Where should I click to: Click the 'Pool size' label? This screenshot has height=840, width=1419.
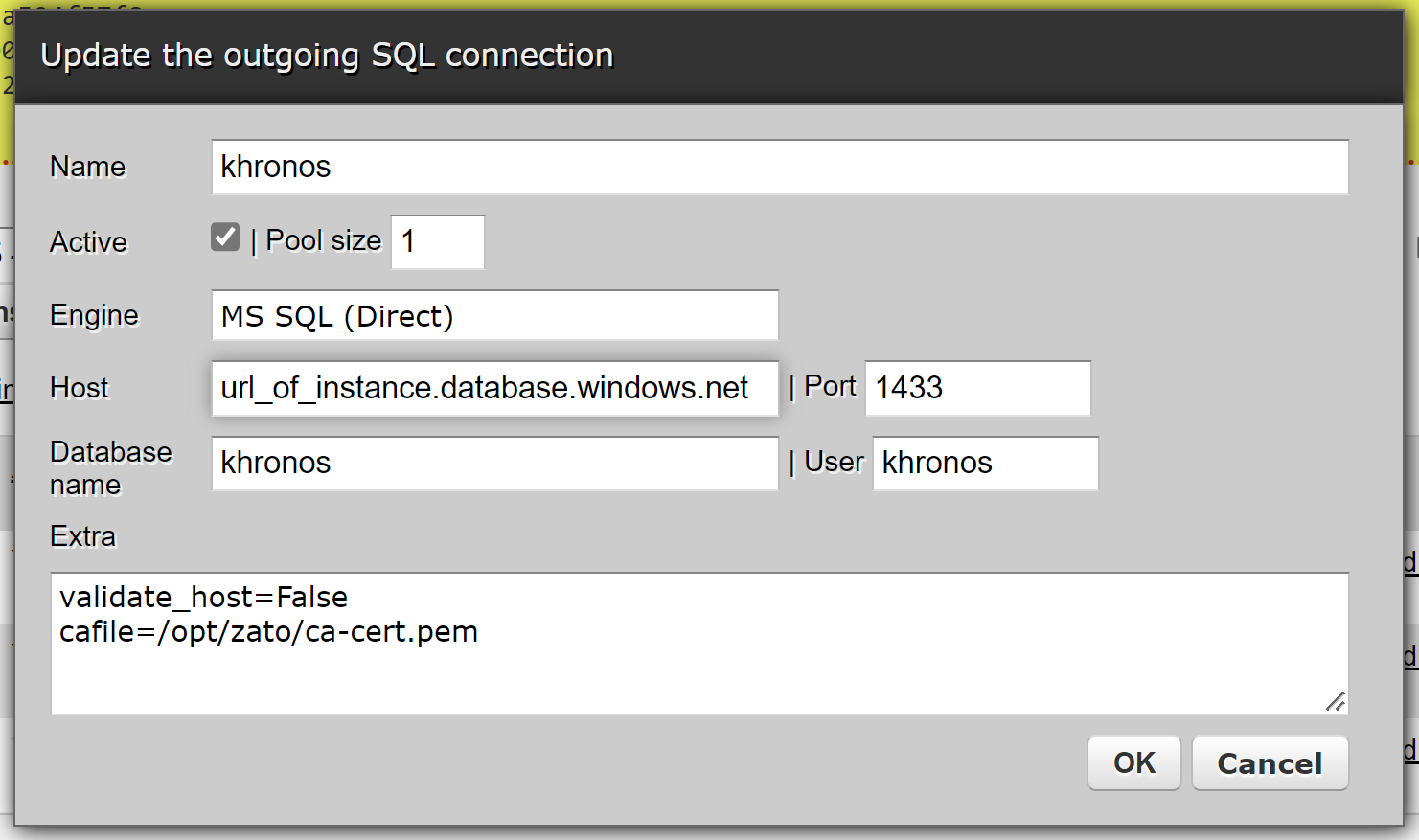[324, 240]
